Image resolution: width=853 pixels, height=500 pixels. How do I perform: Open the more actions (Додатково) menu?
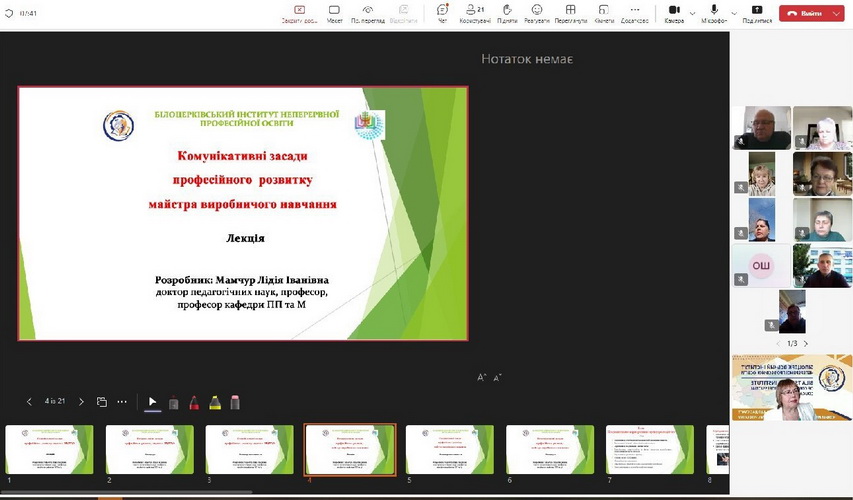634,11
